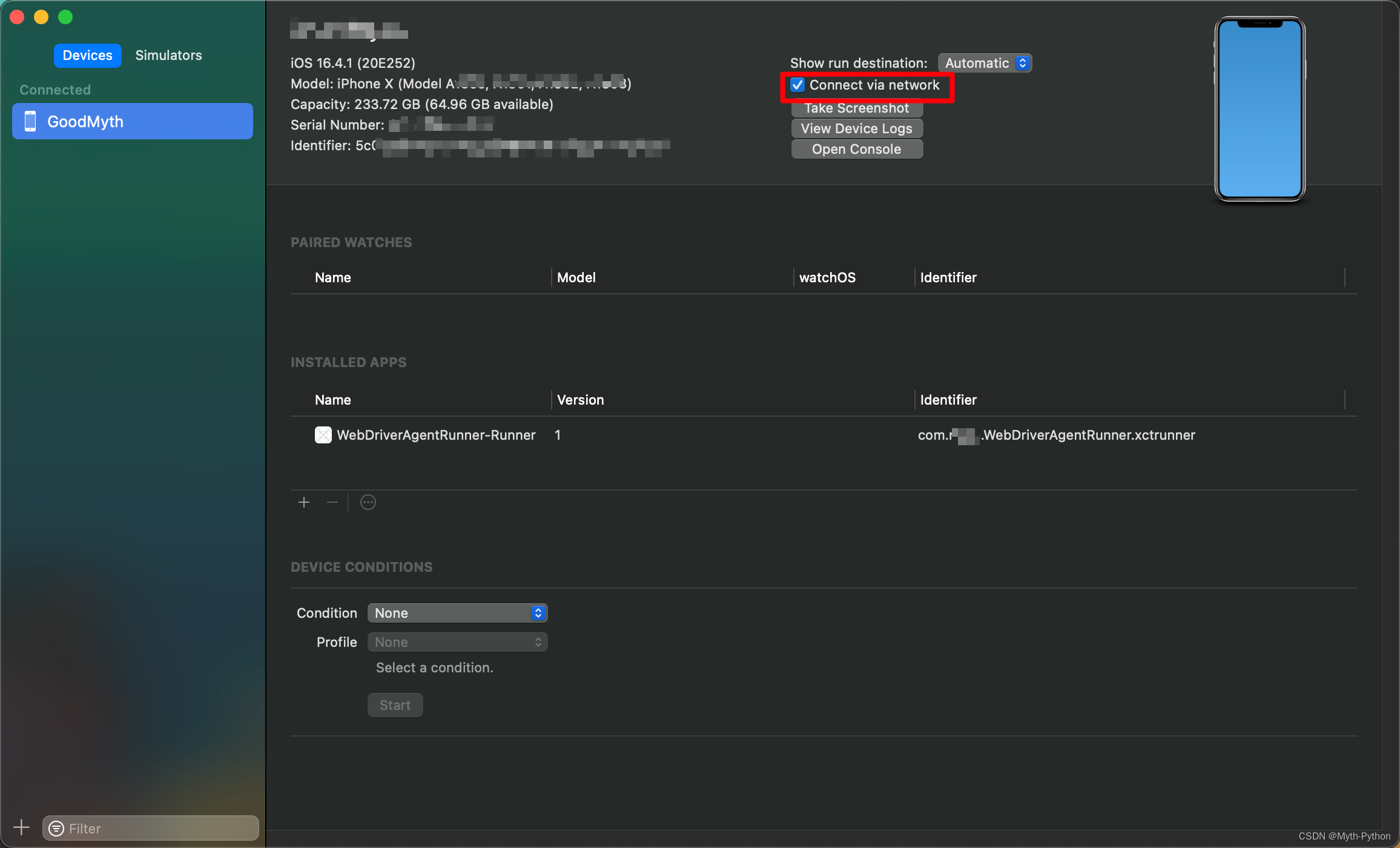Click View Device Logs button
The width and height of the screenshot is (1400, 848).
click(x=856, y=128)
